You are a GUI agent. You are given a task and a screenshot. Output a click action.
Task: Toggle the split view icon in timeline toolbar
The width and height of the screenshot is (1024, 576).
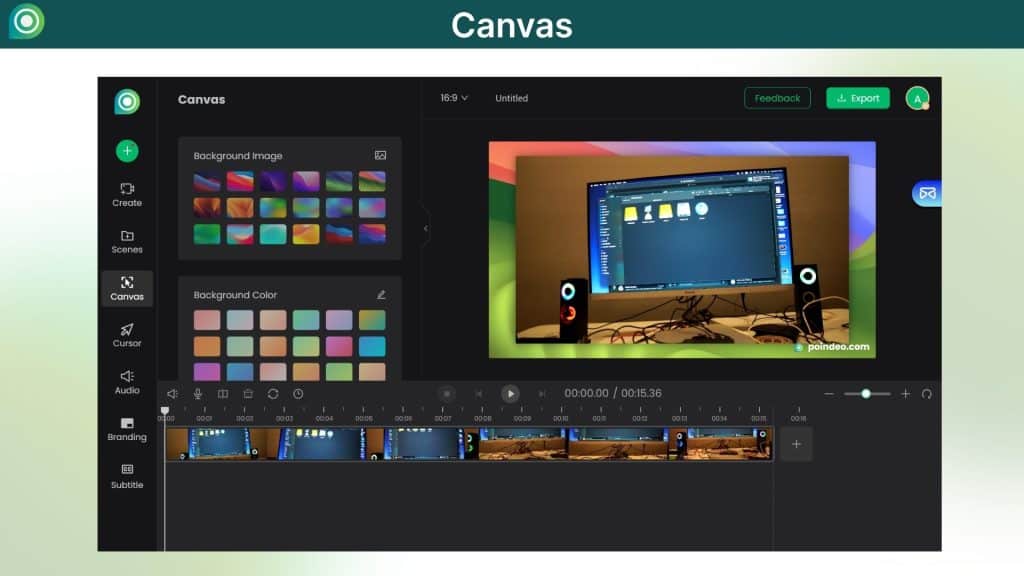coord(223,393)
